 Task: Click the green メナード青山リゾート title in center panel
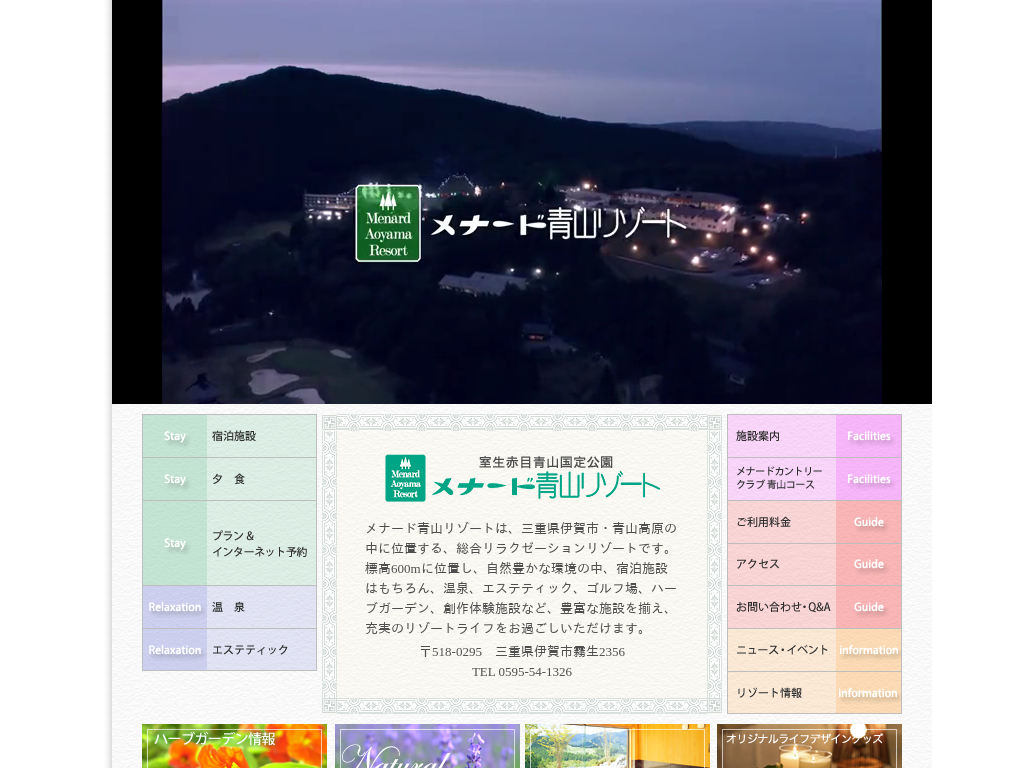(546, 487)
